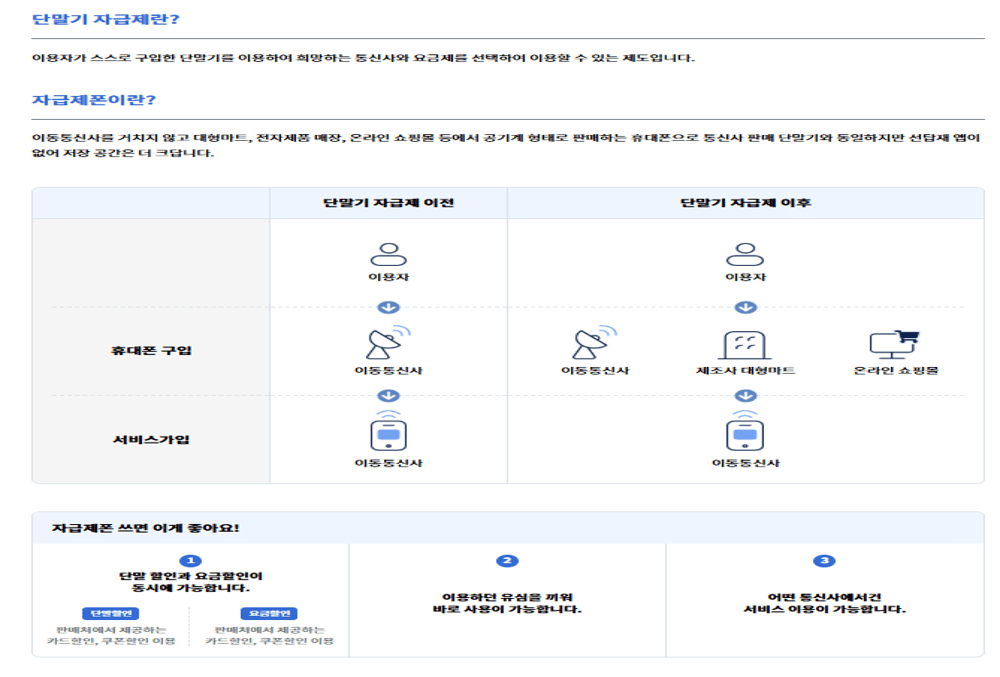Click the text 이용하던 유심을 끼워 바로 사용이 가능합니다
Image resolution: width=1000 pixels, height=677 pixels.
click(x=507, y=603)
